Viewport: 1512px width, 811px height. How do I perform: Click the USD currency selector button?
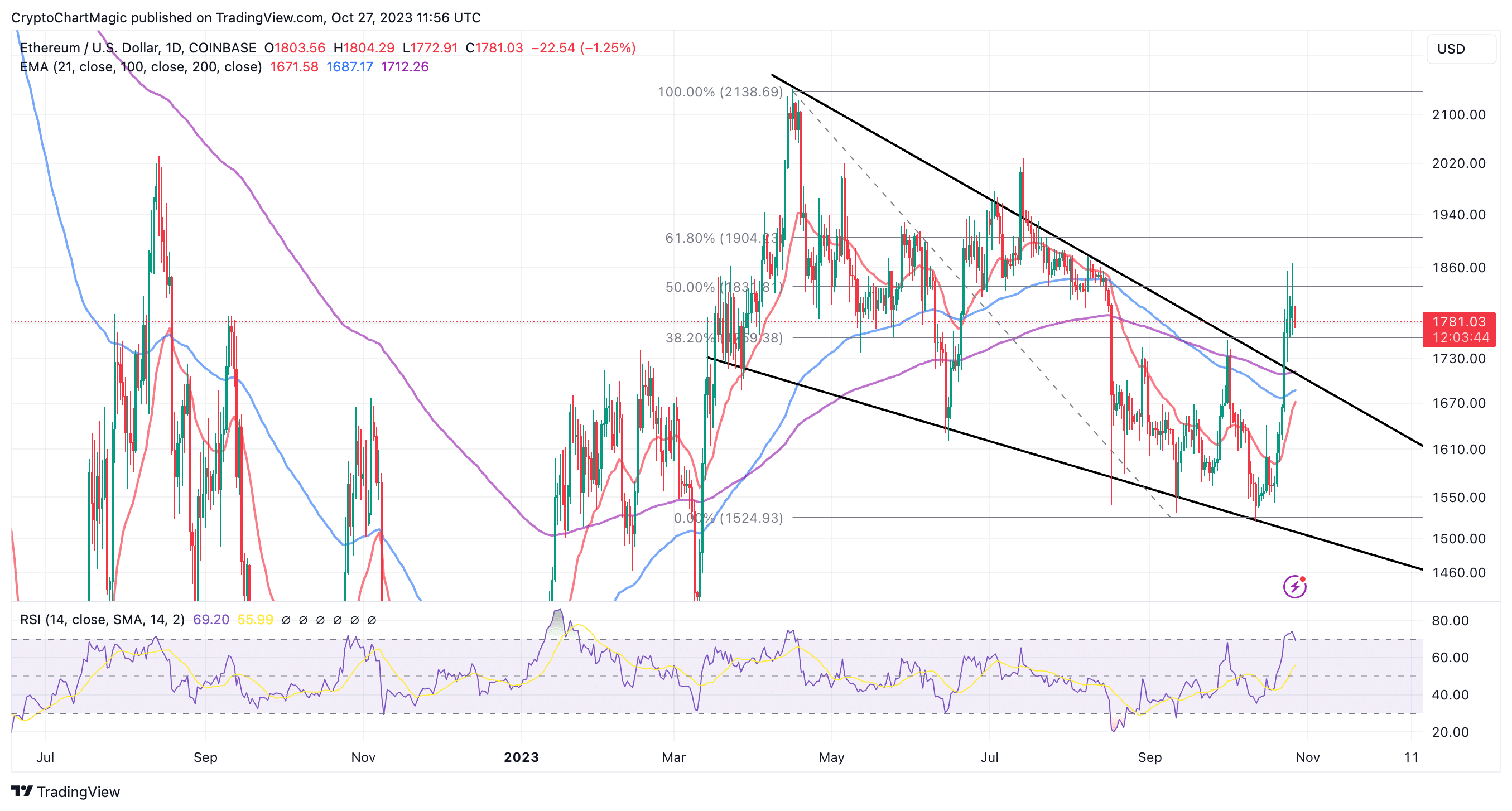pyautogui.click(x=1460, y=49)
